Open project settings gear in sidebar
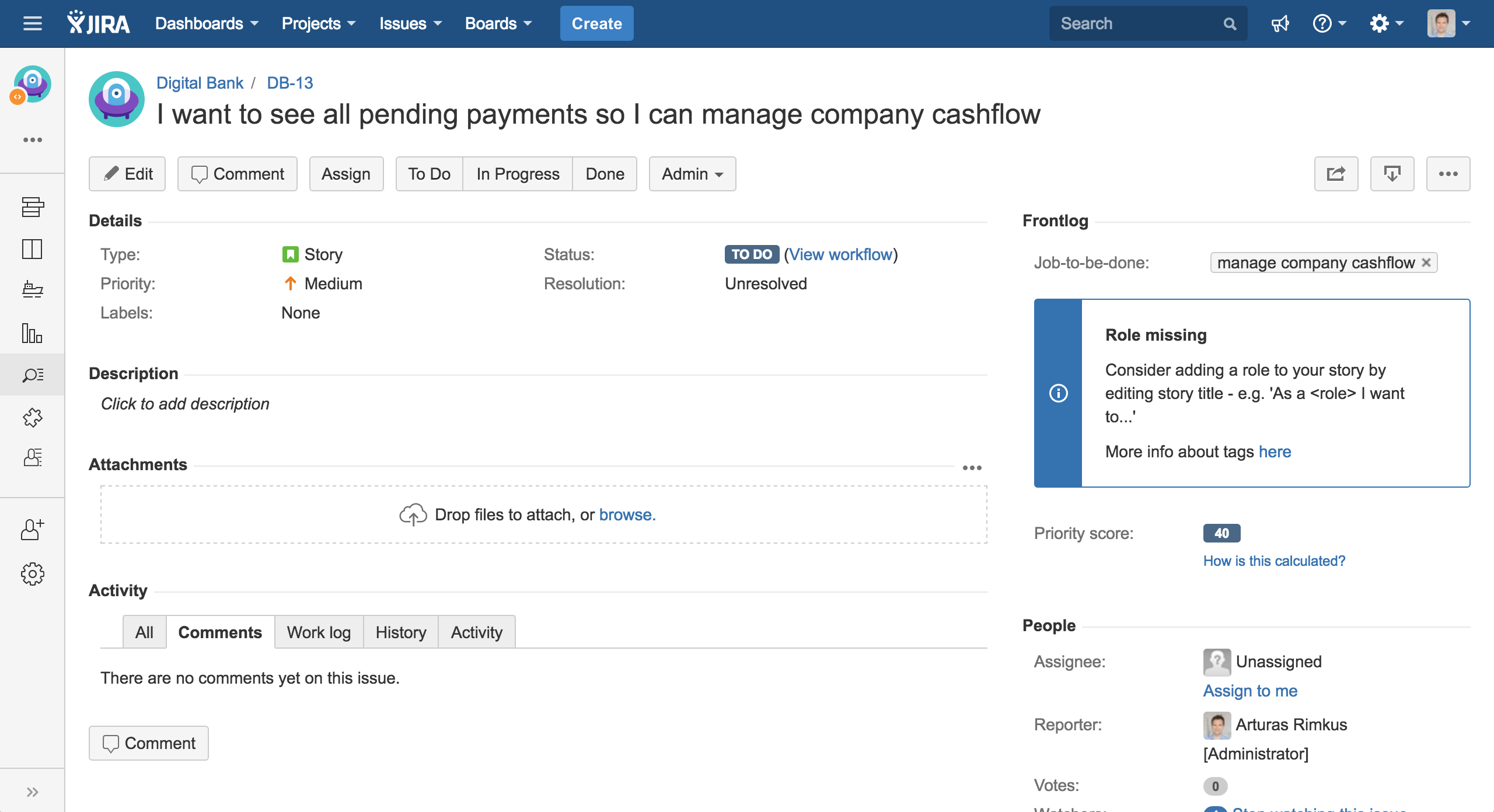Viewport: 1494px width, 812px height. tap(32, 574)
